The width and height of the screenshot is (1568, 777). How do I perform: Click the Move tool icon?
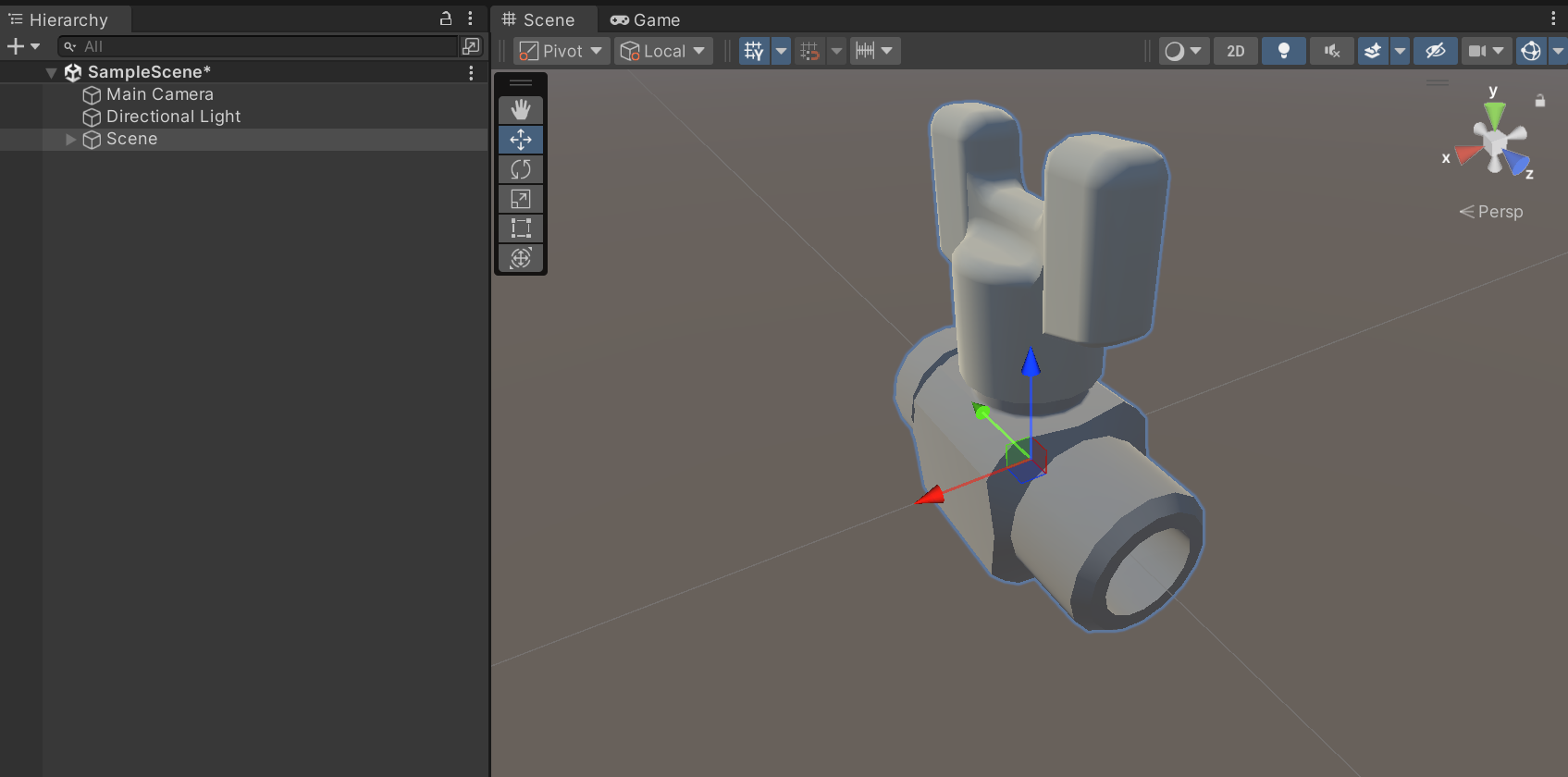(521, 140)
